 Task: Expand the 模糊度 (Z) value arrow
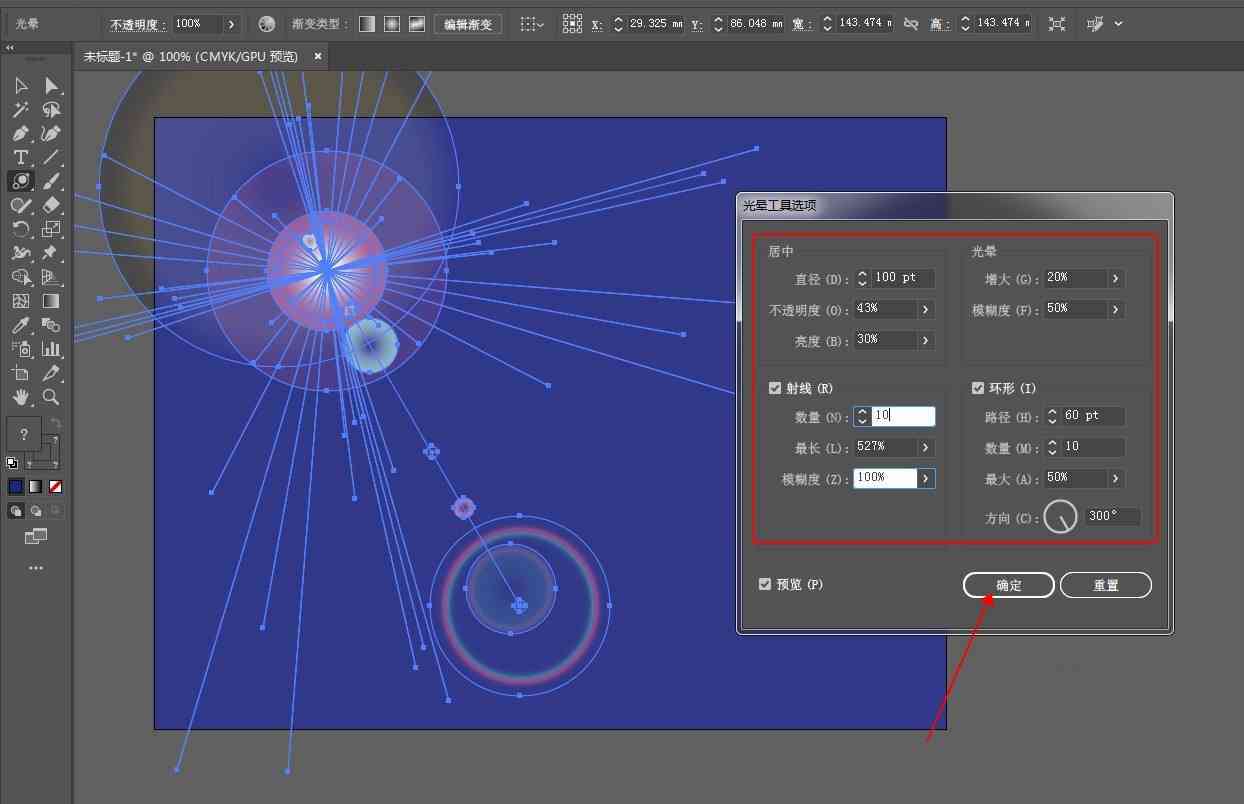(926, 479)
